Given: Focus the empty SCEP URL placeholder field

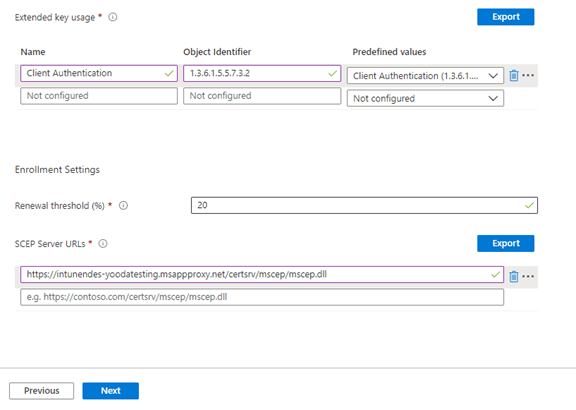Looking at the screenshot, I should click(262, 297).
